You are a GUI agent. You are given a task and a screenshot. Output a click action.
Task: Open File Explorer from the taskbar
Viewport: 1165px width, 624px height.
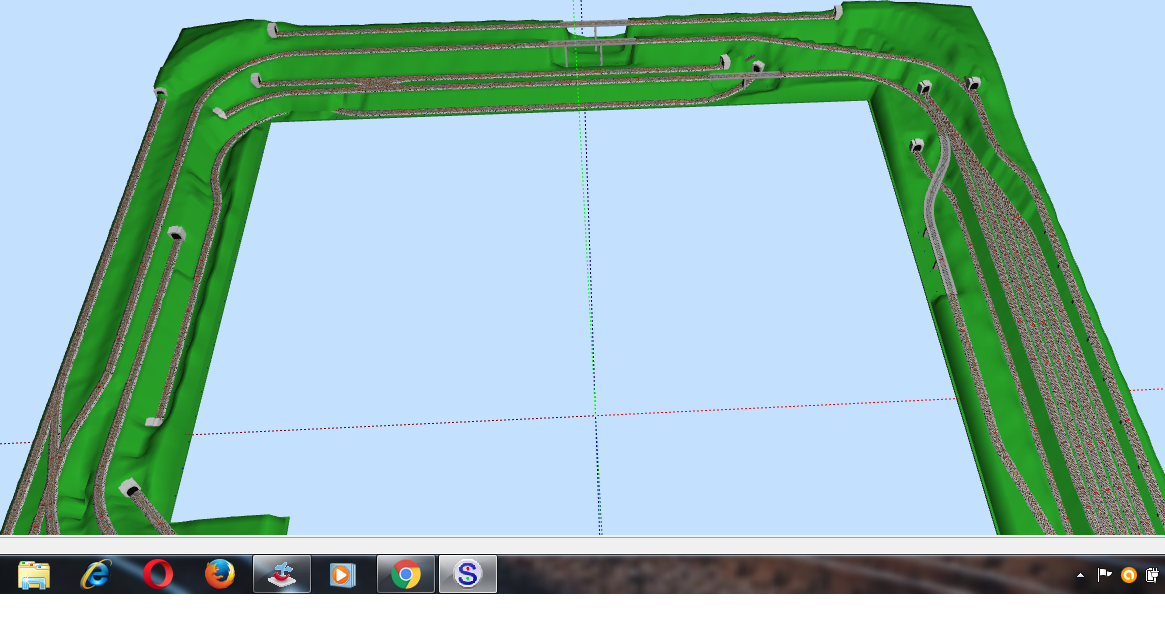click(x=34, y=574)
